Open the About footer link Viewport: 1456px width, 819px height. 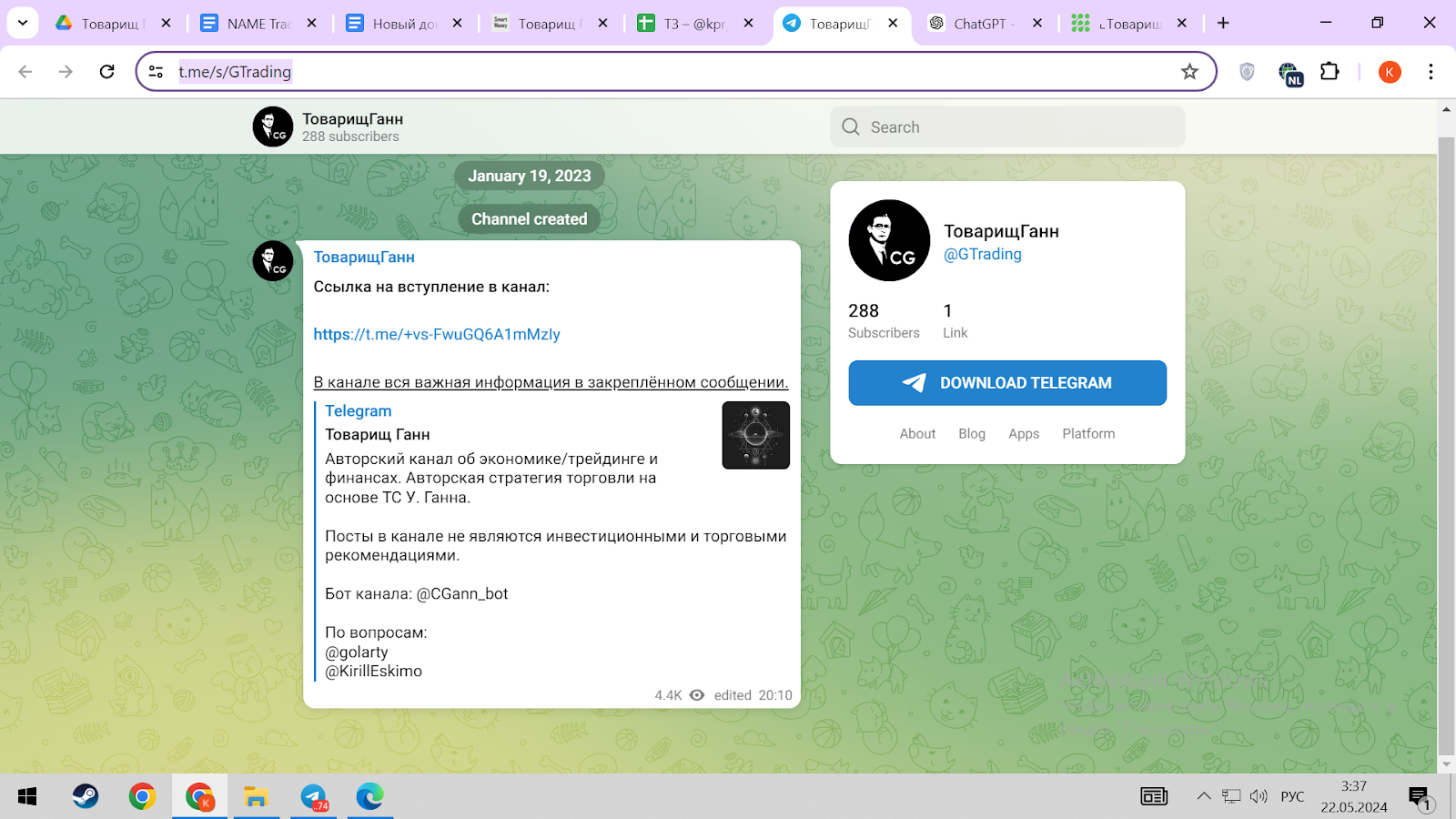[917, 434]
